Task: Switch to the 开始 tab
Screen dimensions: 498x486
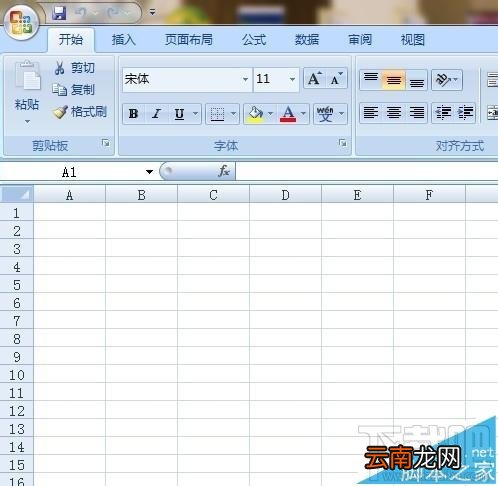Action: tap(71, 40)
